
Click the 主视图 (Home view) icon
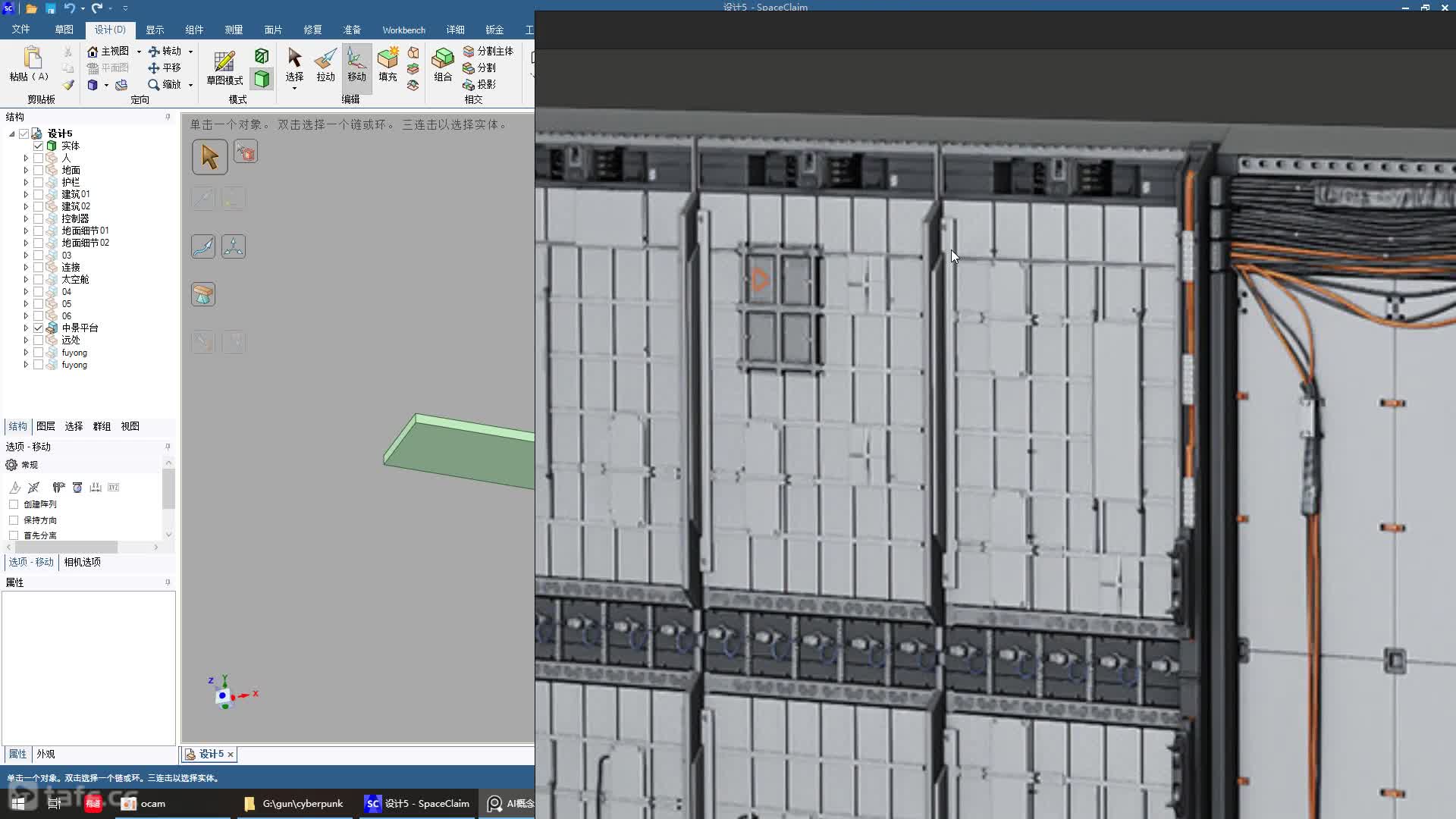(93, 51)
